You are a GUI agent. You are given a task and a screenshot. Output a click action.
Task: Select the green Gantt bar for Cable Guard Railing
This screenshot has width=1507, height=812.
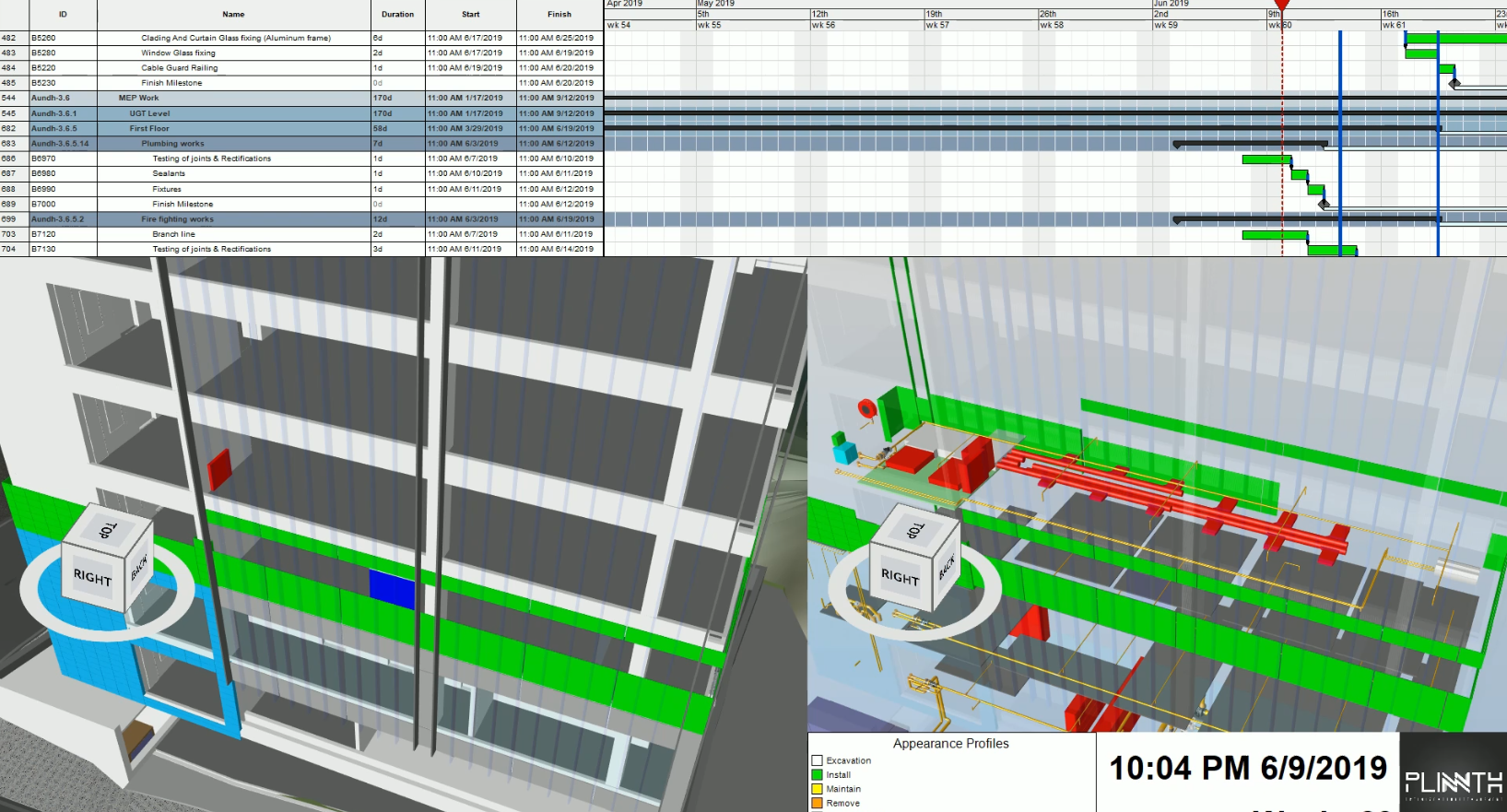point(1447,68)
